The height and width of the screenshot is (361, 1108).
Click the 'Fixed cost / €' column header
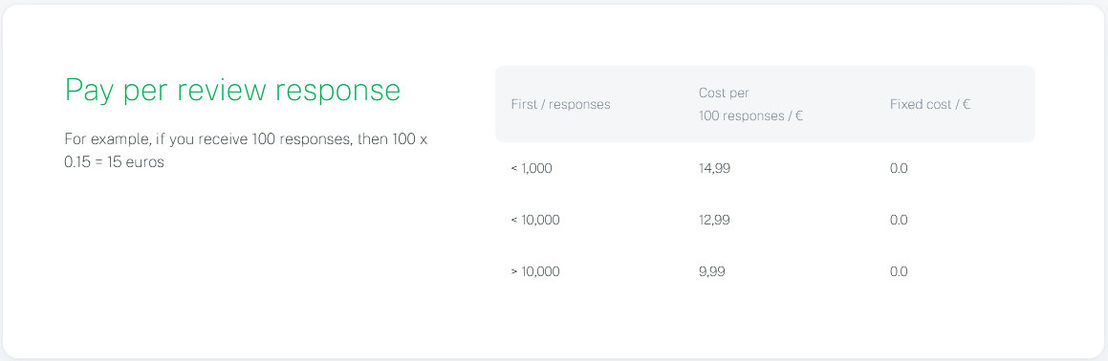(930, 105)
